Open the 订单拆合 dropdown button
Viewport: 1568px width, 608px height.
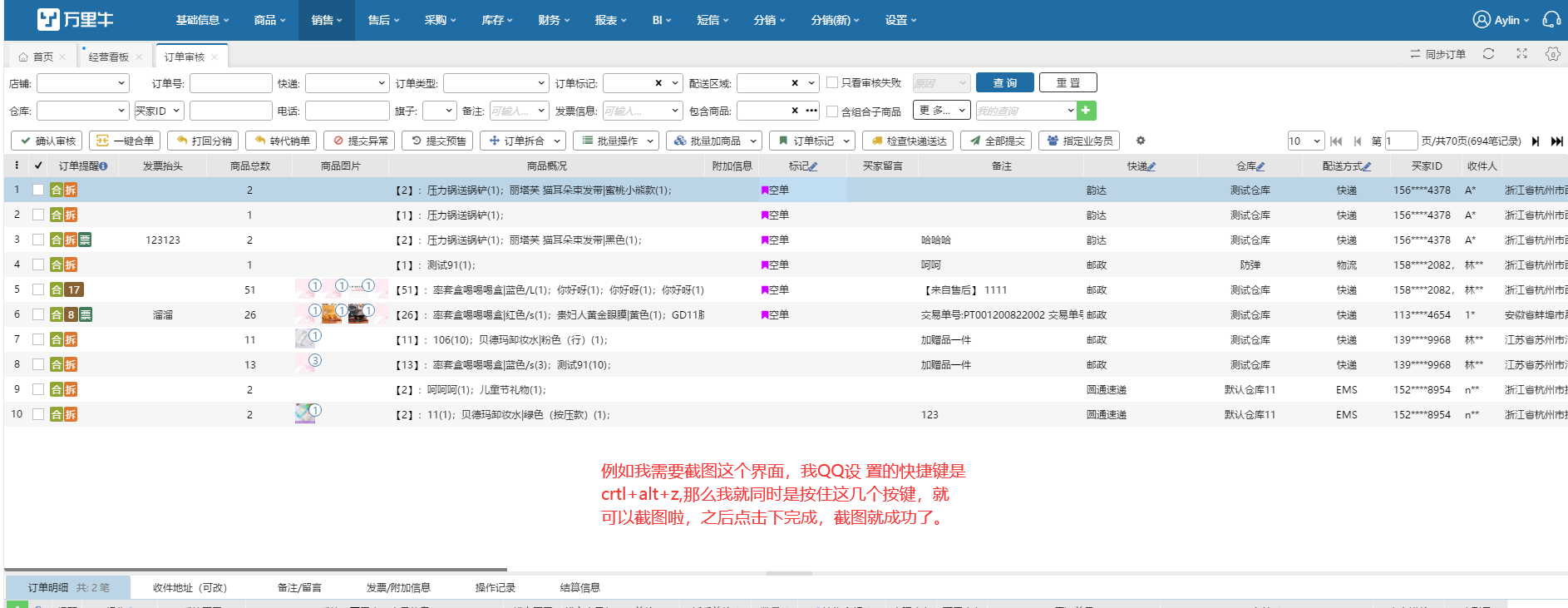pyautogui.click(x=523, y=141)
